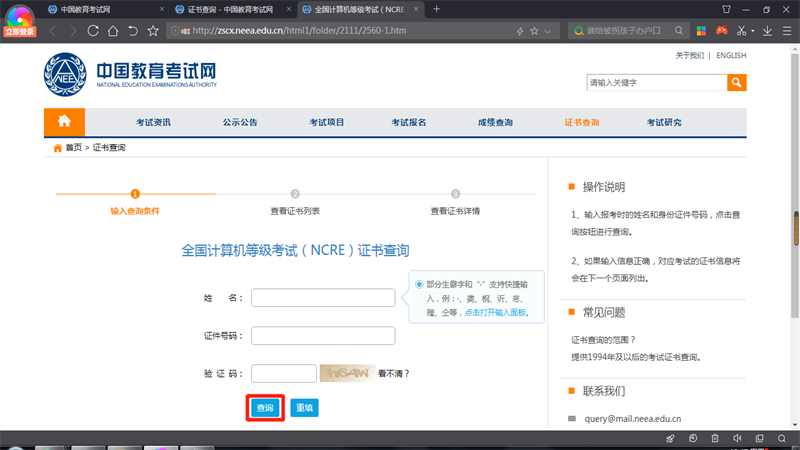Click the browser forward arrow
800x450 pixels.
tap(73, 31)
